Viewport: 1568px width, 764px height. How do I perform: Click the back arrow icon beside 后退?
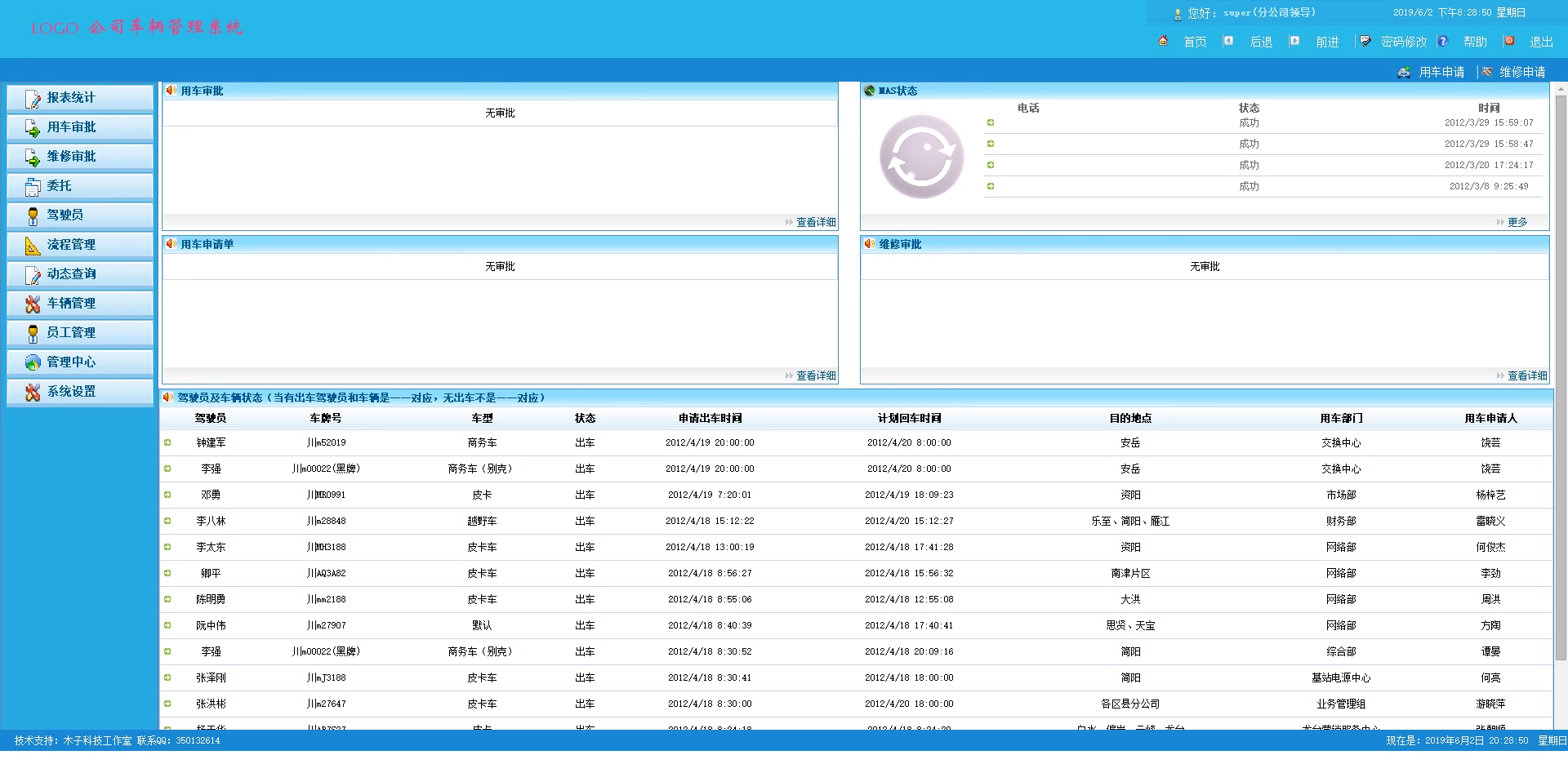coord(1228,41)
